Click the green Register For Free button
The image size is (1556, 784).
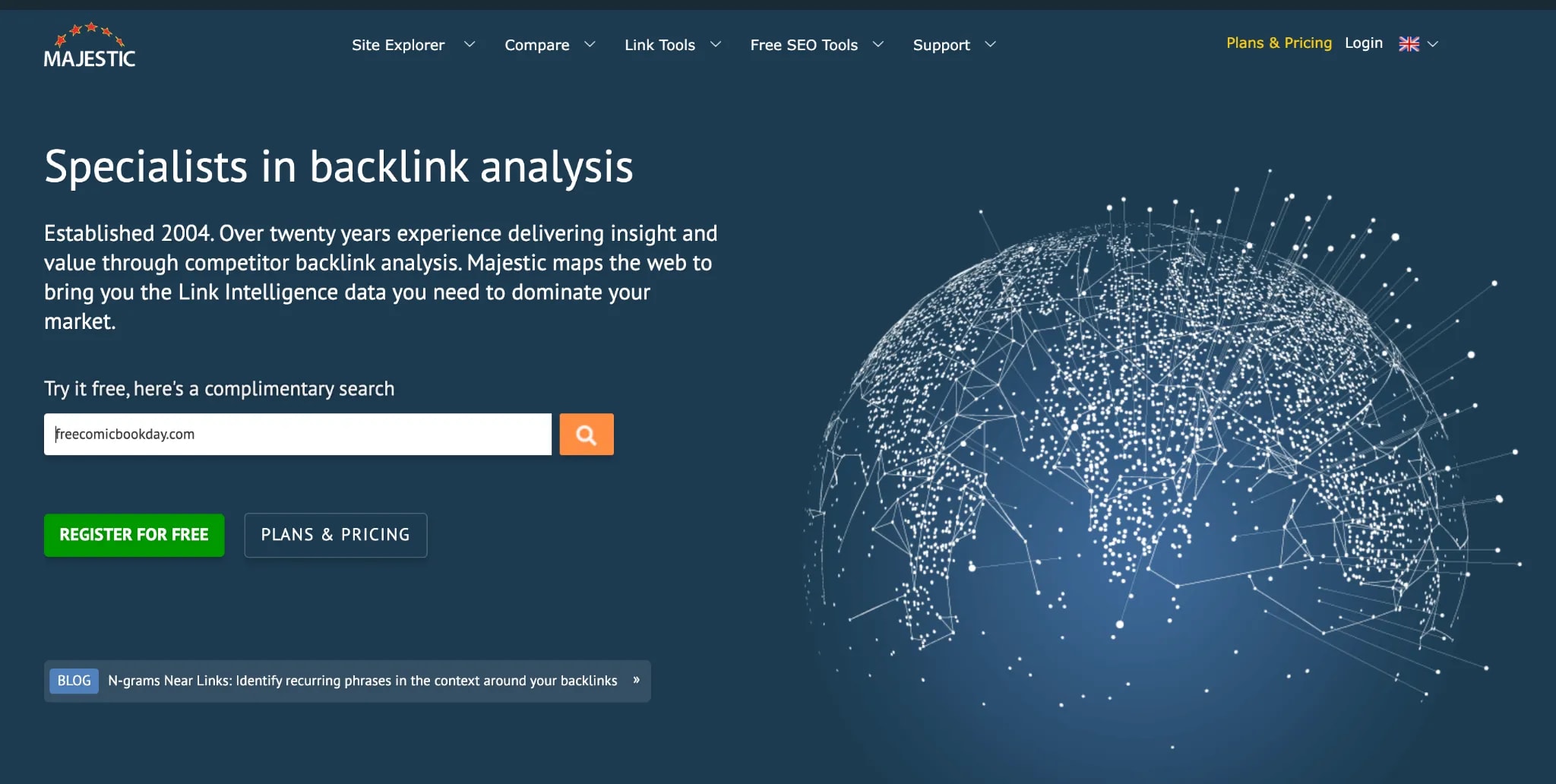(134, 535)
